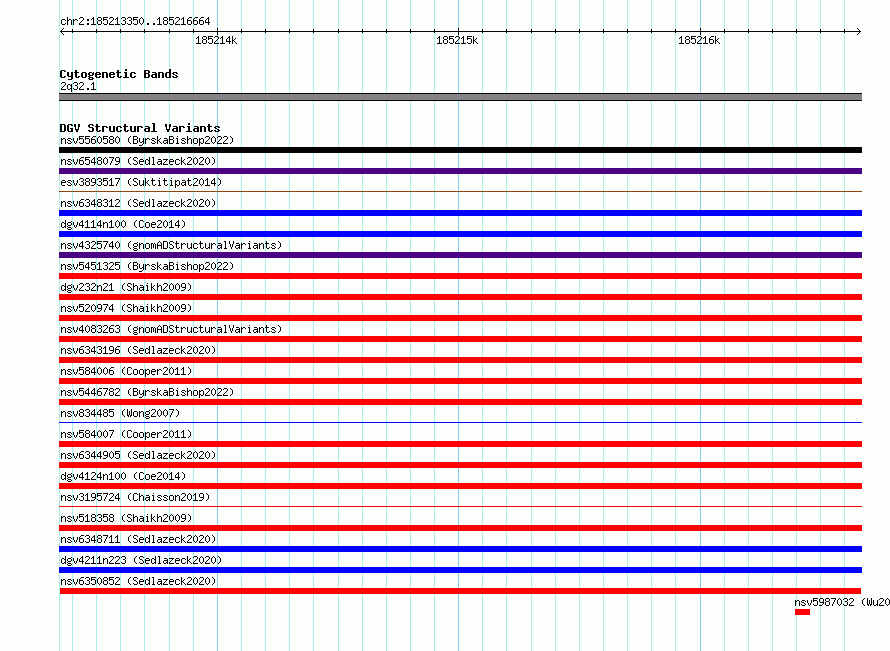Open dgv4211n223 (Sedlazeck2020) label
The image size is (890, 651).
141,560
